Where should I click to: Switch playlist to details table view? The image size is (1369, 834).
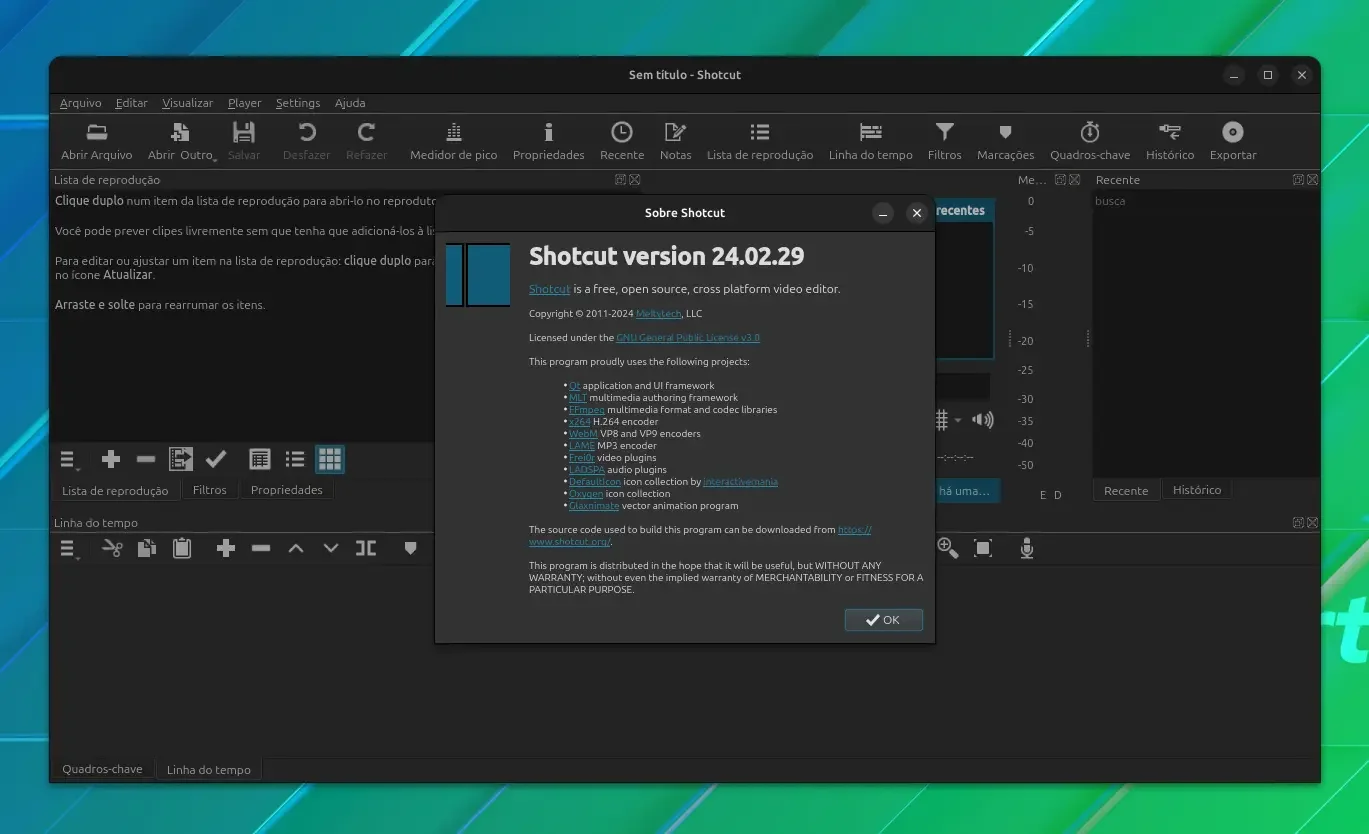pyautogui.click(x=260, y=459)
